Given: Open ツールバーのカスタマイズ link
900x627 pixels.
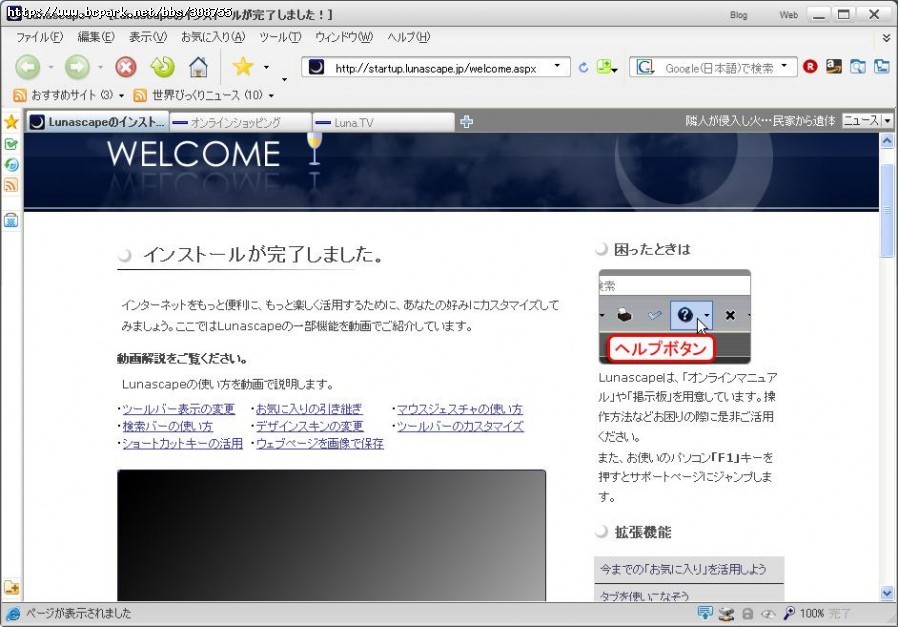Looking at the screenshot, I should 460,426.
